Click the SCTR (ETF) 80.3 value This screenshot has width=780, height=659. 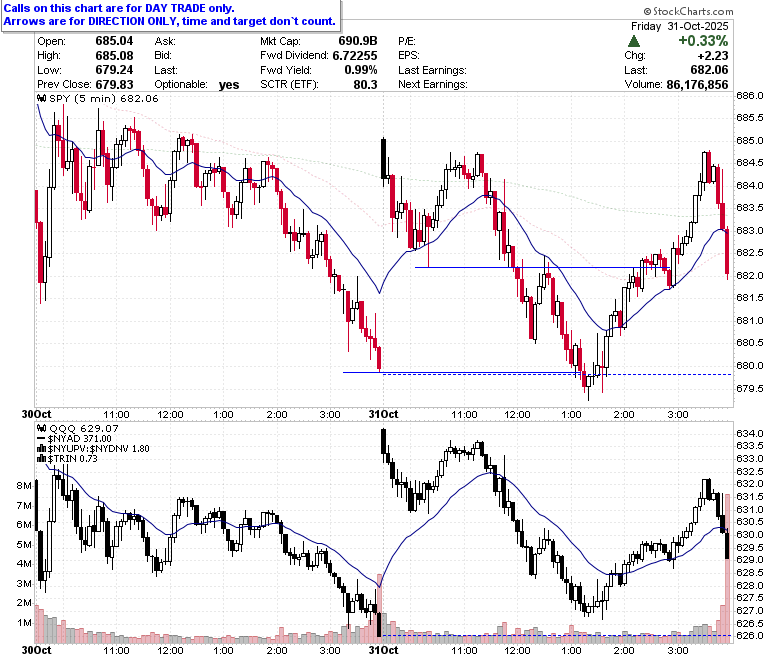[x=365, y=85]
